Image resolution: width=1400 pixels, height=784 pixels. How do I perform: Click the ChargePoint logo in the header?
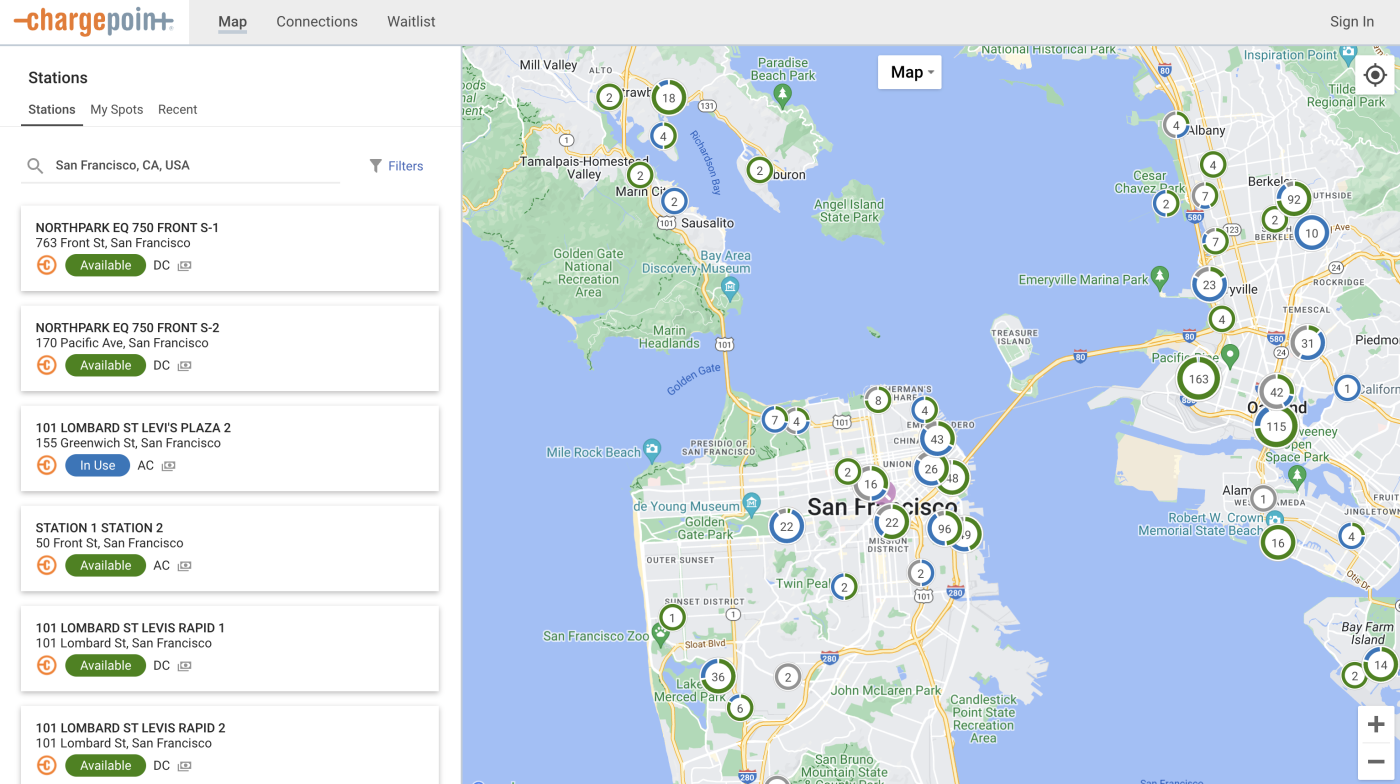coord(93,21)
